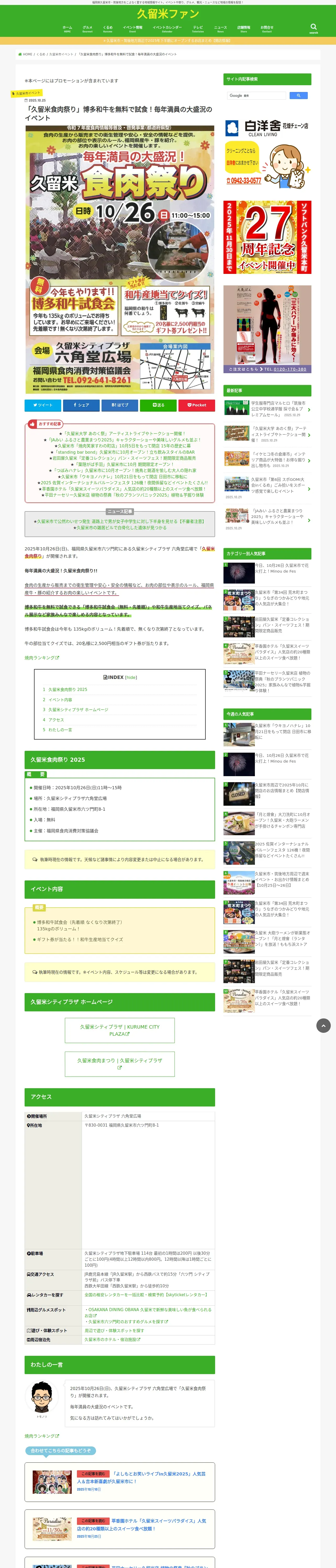
Task: Click the くるめ breadcrumb link
Action: [x=41, y=54]
